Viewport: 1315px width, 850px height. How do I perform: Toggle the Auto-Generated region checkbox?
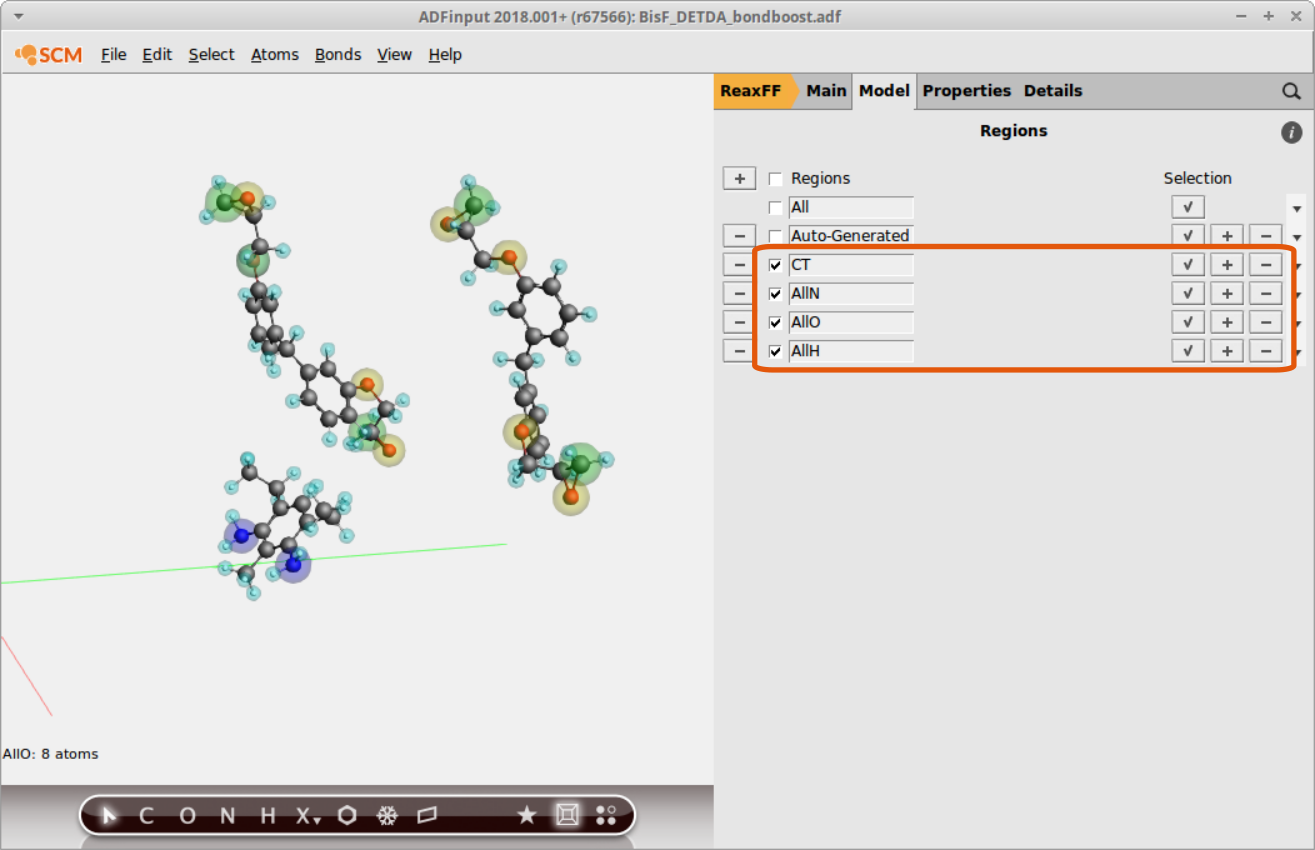pos(775,237)
